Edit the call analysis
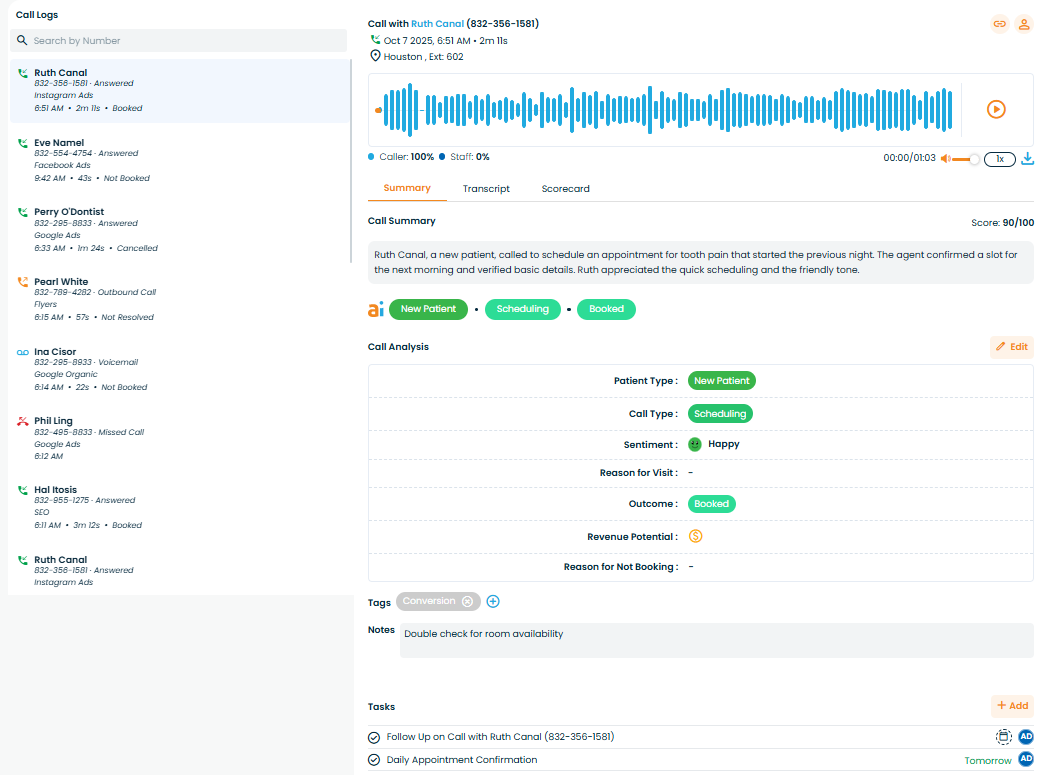Screen dimensions: 1045x775 pyautogui.click(x=1011, y=347)
